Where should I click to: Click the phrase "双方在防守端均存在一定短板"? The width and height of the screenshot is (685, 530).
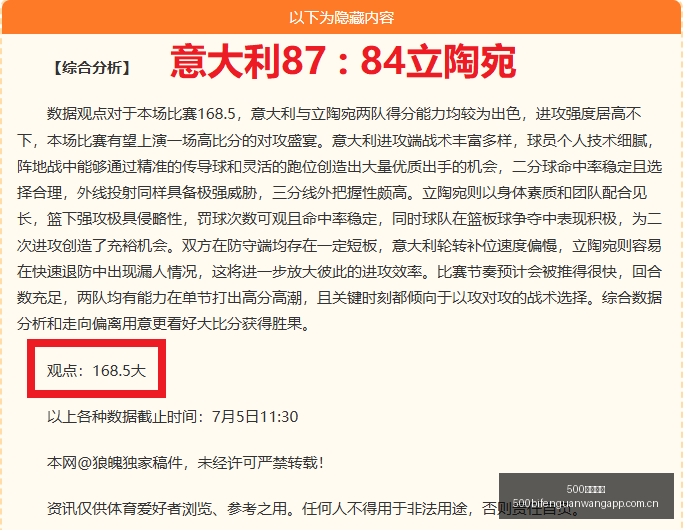coord(279,246)
